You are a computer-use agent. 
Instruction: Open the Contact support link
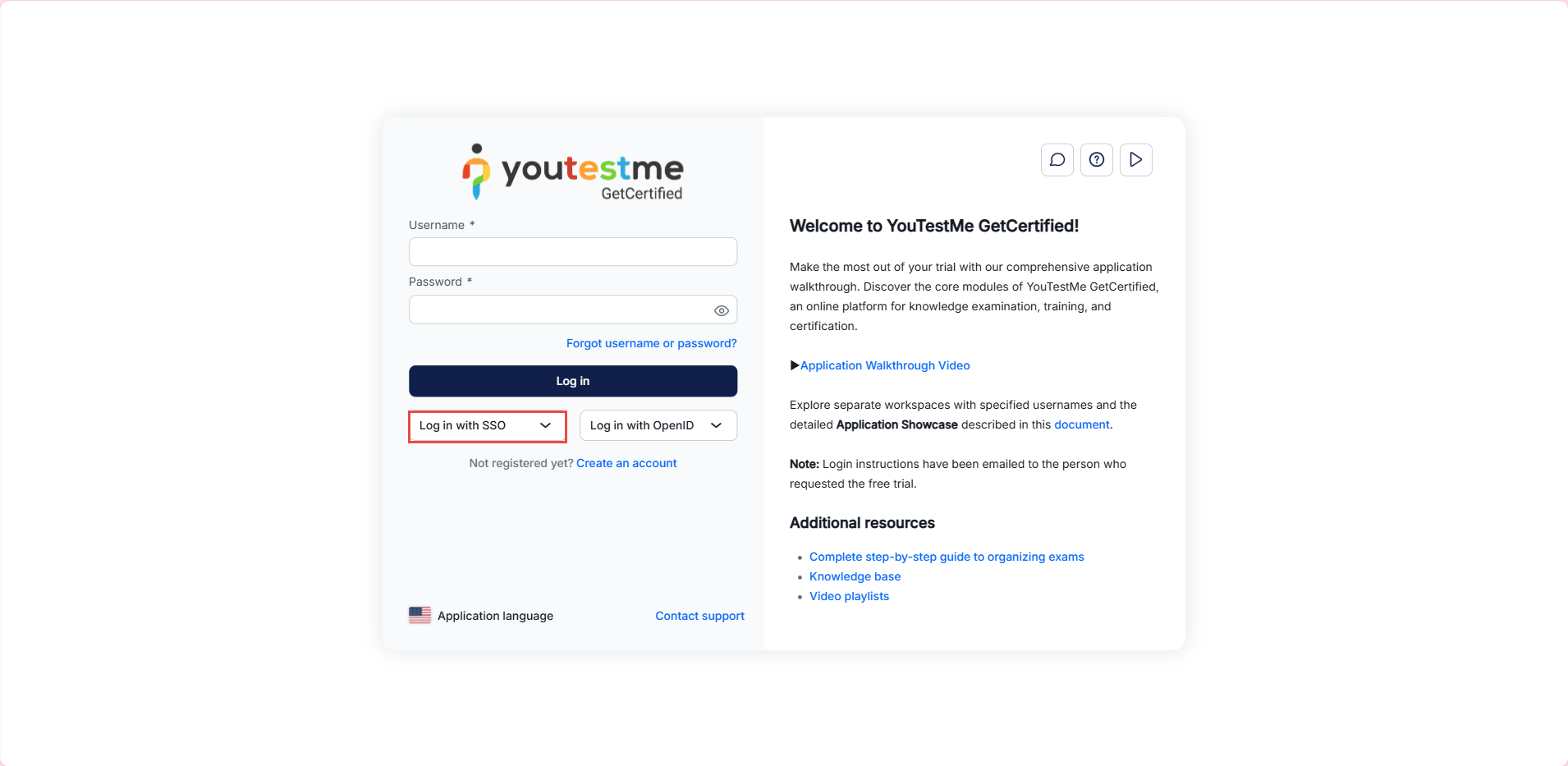pos(699,616)
